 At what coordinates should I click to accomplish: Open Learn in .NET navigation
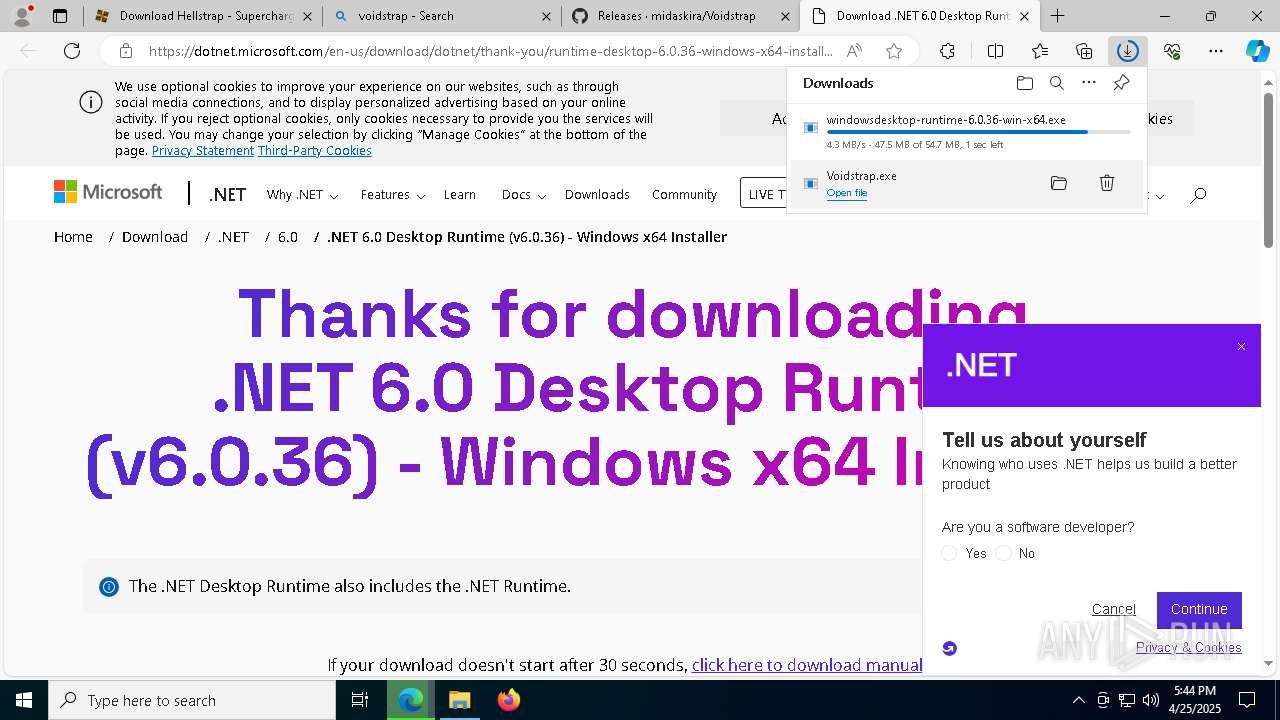click(460, 195)
